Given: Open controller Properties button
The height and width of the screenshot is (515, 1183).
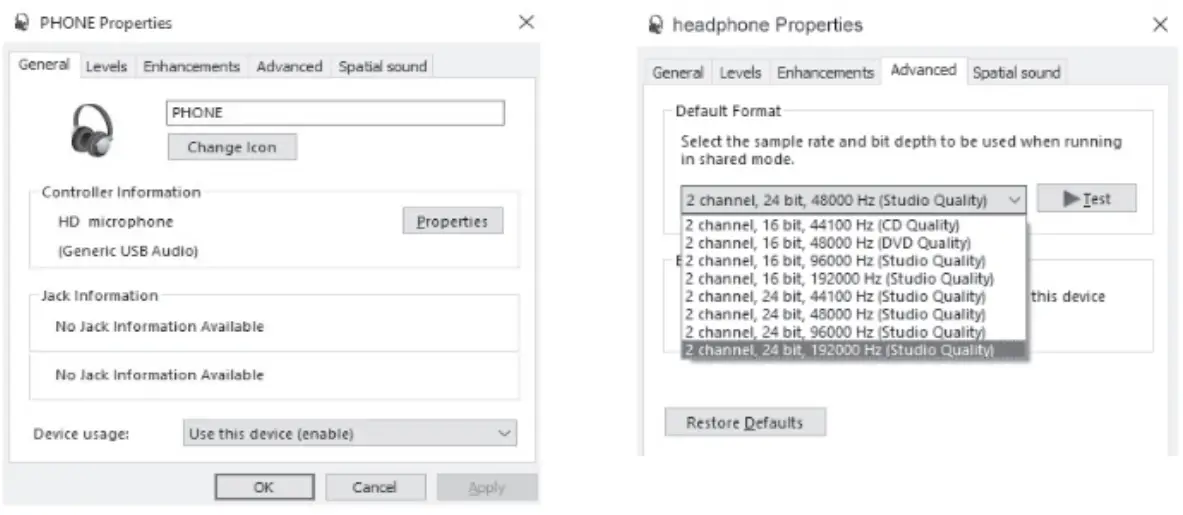Looking at the screenshot, I should tap(452, 221).
